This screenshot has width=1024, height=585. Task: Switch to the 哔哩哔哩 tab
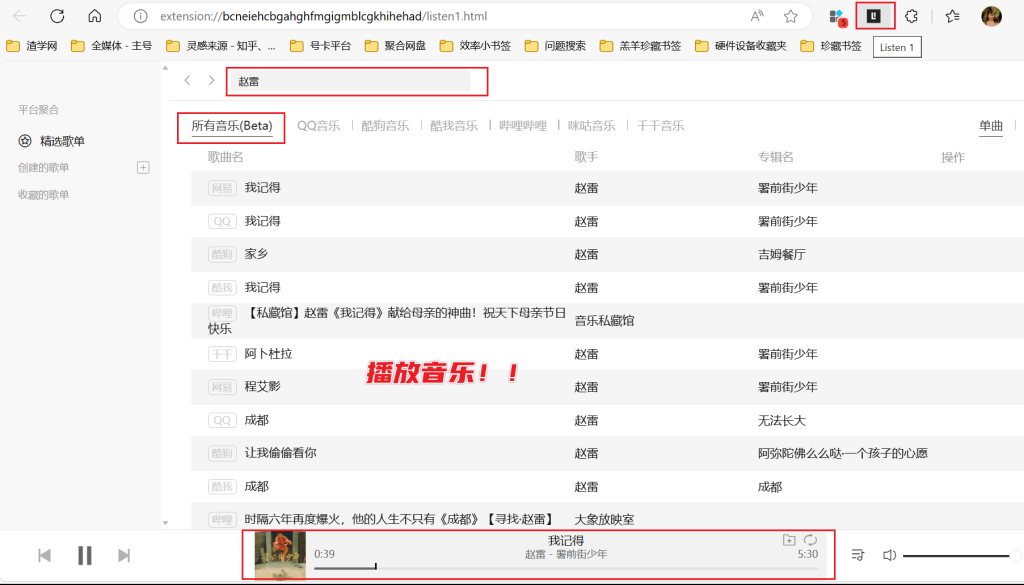point(523,125)
